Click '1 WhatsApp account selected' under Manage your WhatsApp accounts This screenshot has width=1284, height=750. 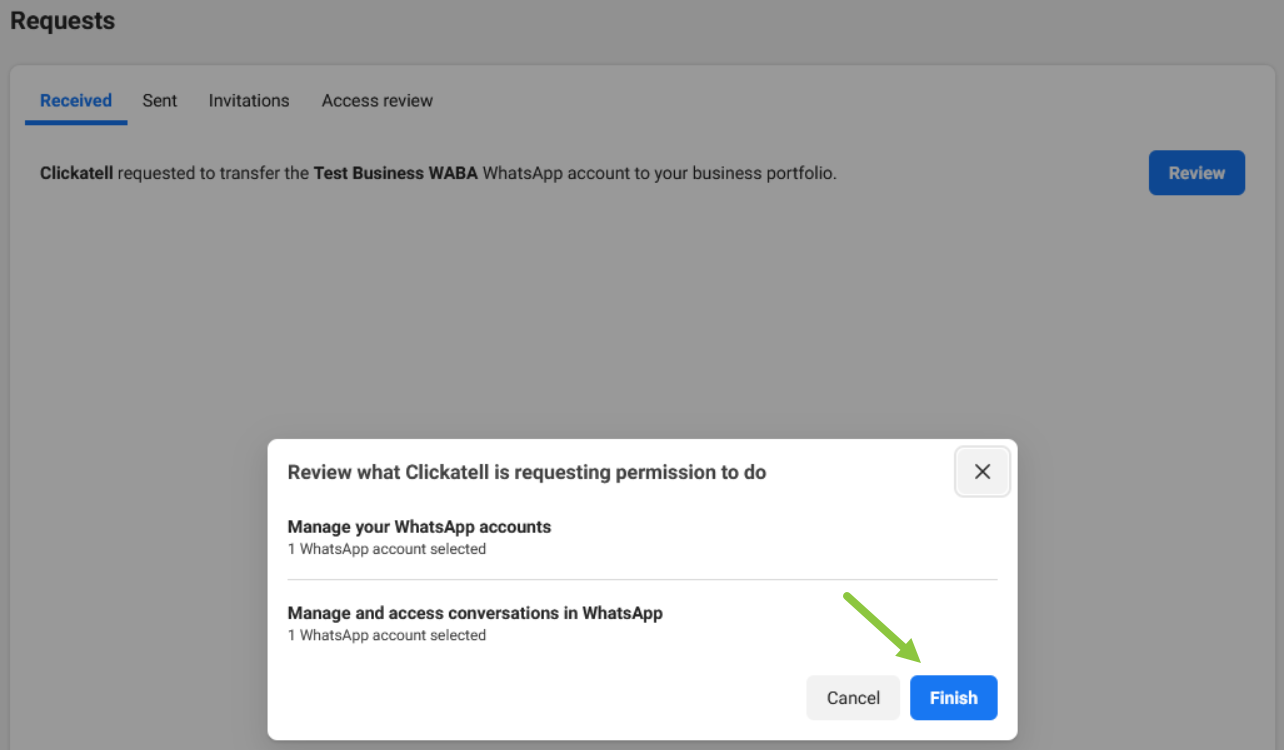(x=387, y=549)
